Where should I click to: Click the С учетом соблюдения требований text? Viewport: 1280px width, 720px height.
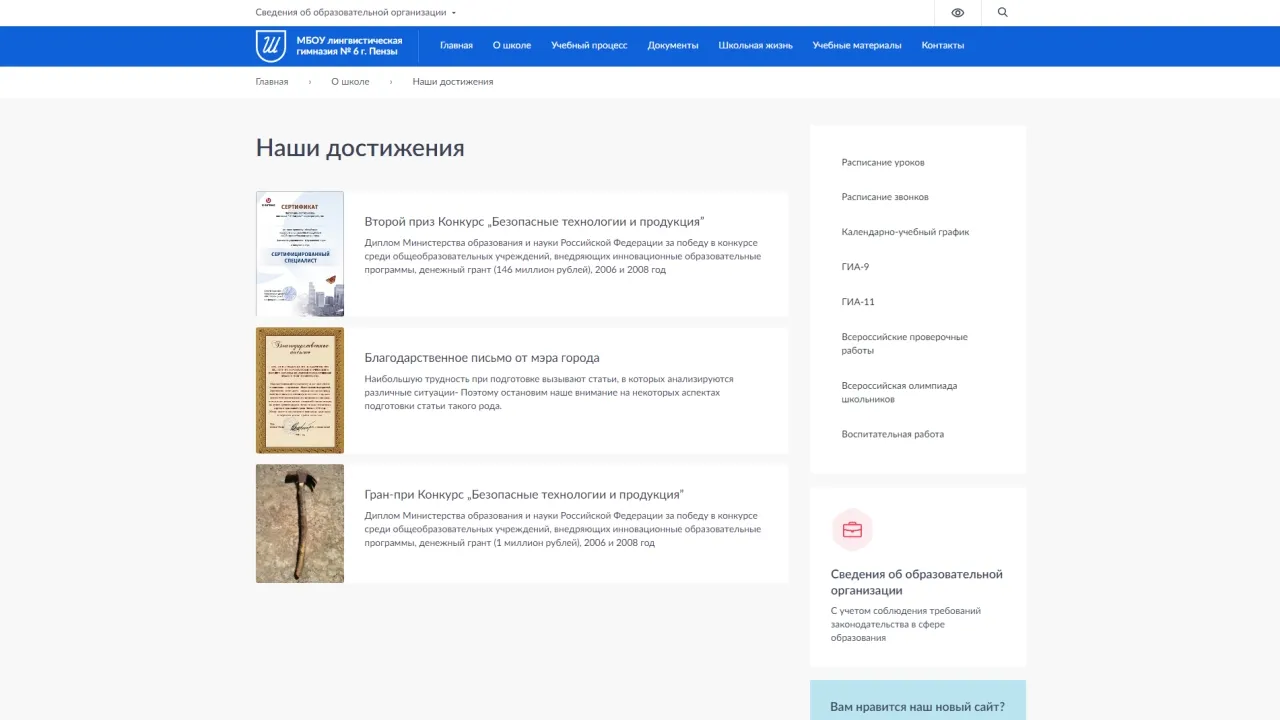click(905, 624)
